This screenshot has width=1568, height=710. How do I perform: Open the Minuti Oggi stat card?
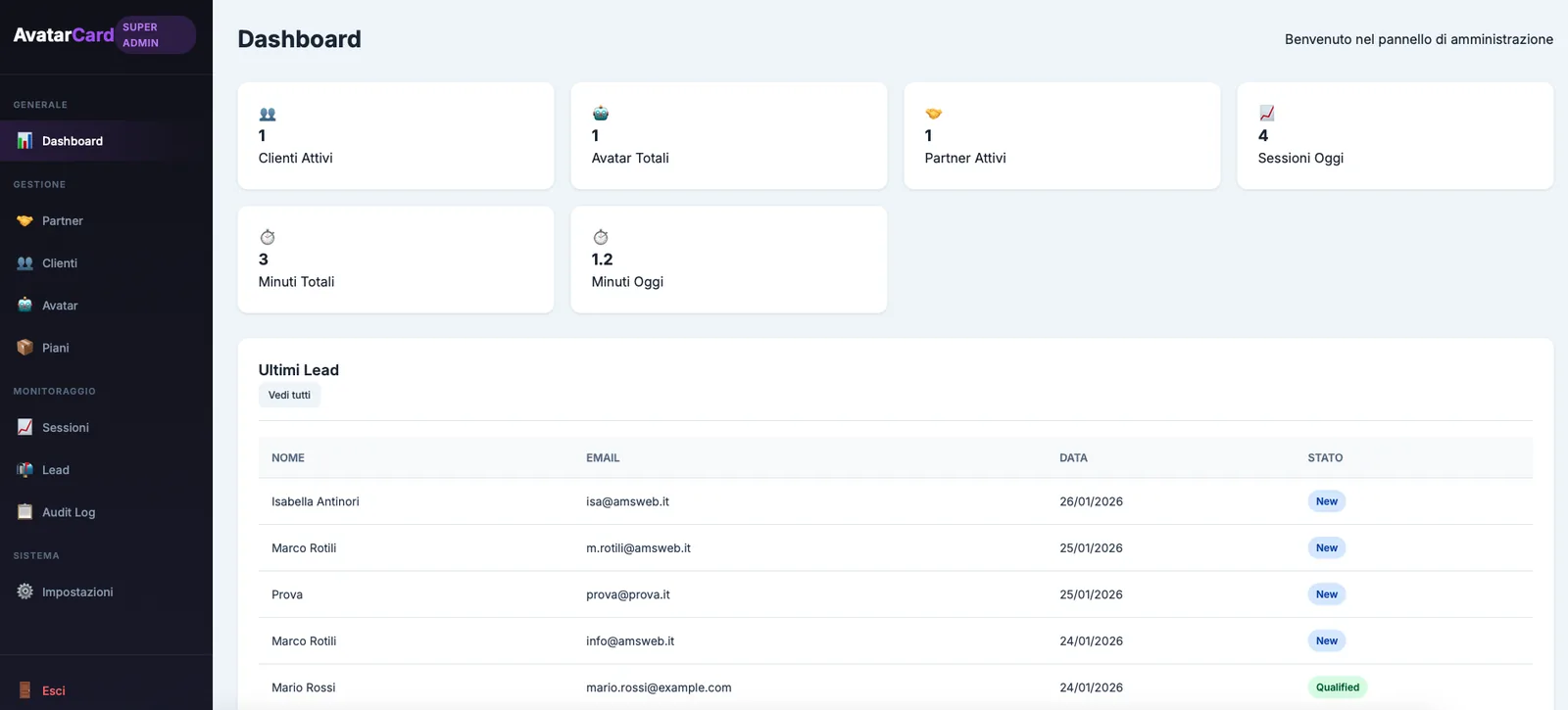(729, 260)
